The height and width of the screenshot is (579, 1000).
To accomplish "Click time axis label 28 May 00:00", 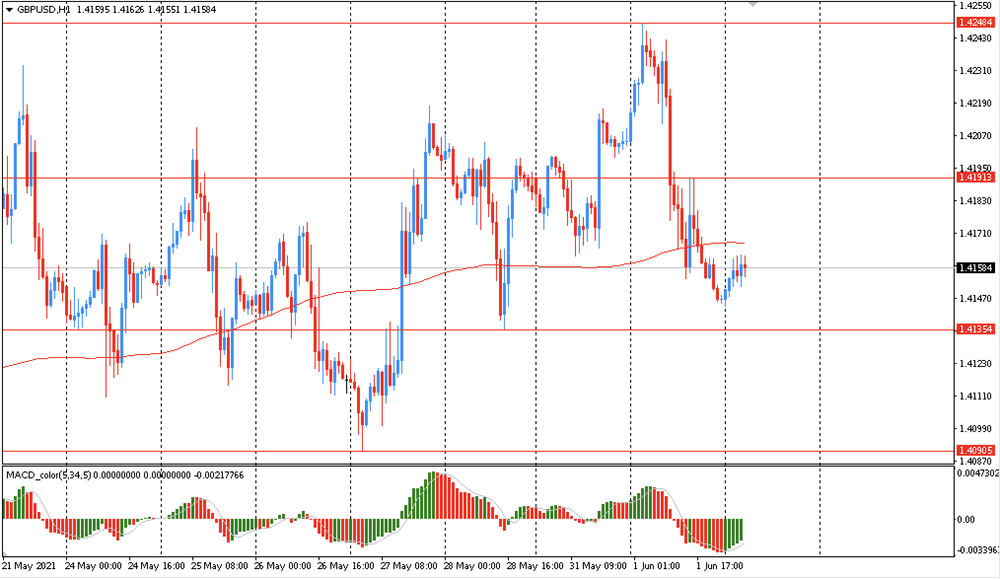I will pyautogui.click(x=472, y=566).
